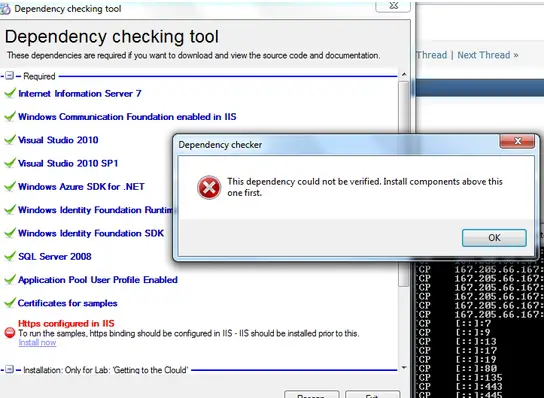
Task: Select Internet Information Server 7 entry
Action: click(80, 93)
